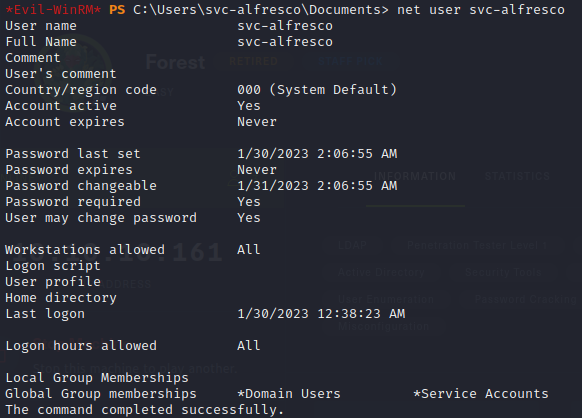
Task: Click the faint RETIRED badge
Action: click(254, 61)
